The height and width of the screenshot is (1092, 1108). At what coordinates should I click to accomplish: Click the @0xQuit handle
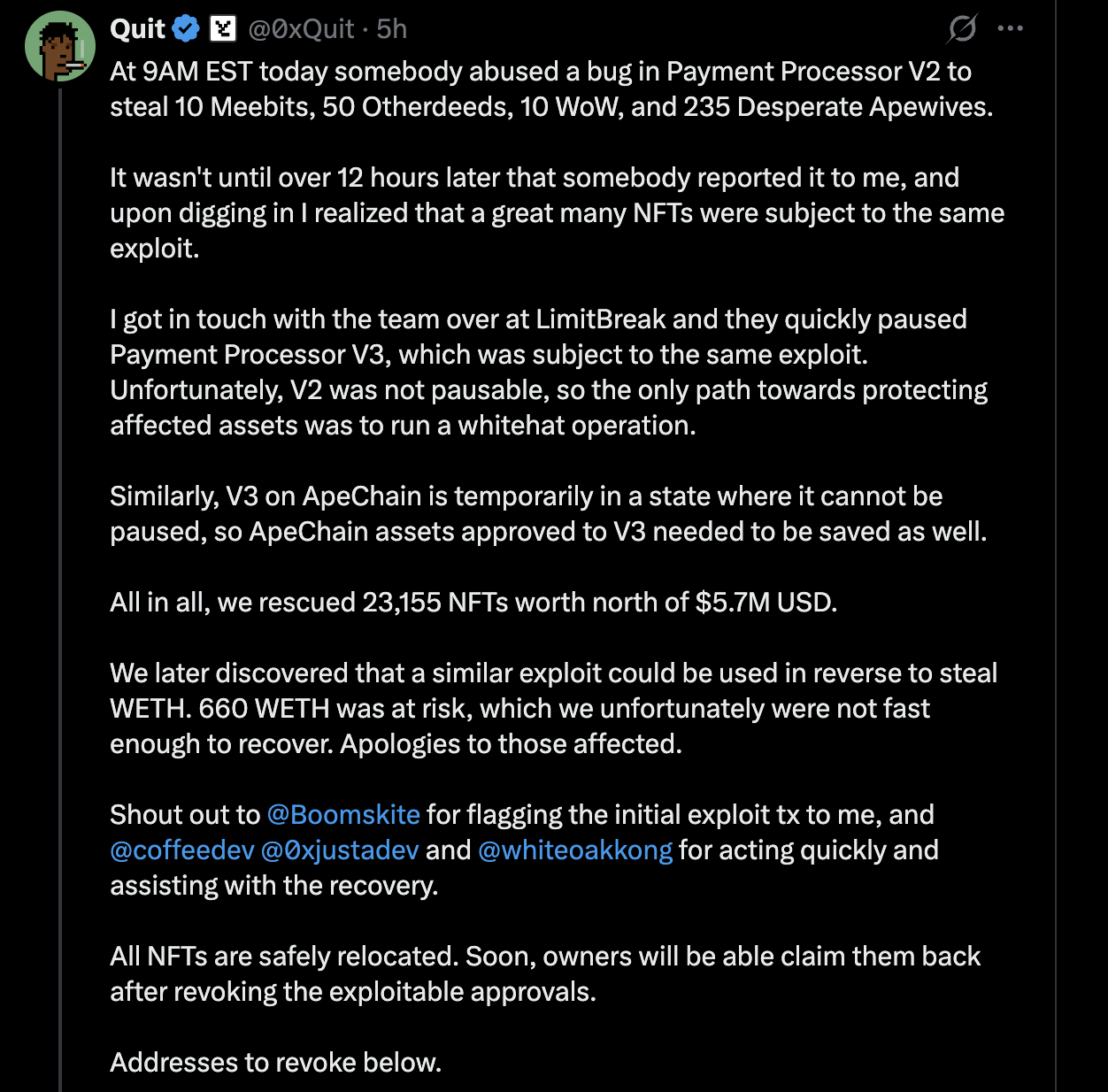[302, 29]
